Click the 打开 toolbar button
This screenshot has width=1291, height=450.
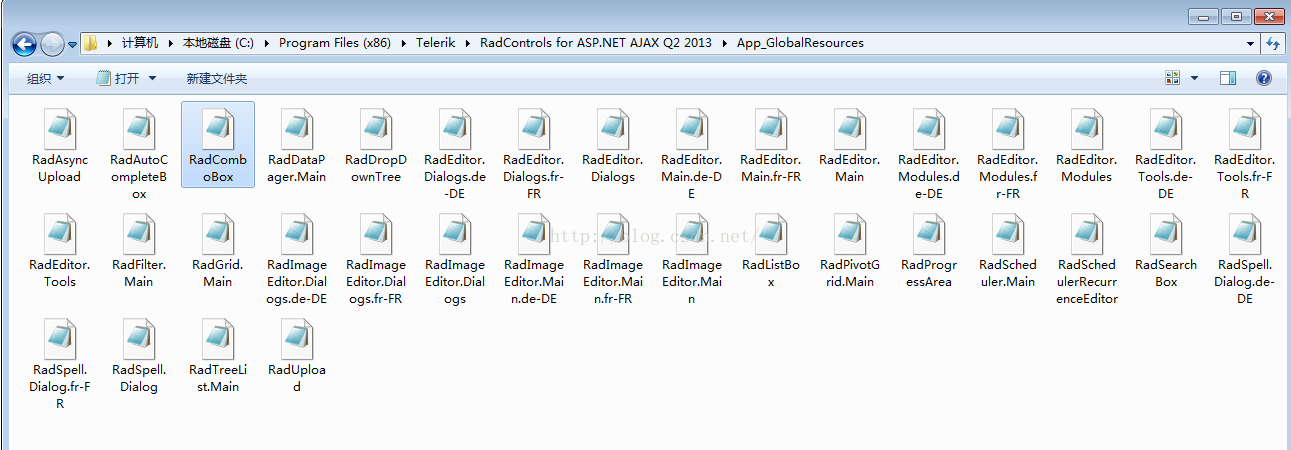point(118,78)
